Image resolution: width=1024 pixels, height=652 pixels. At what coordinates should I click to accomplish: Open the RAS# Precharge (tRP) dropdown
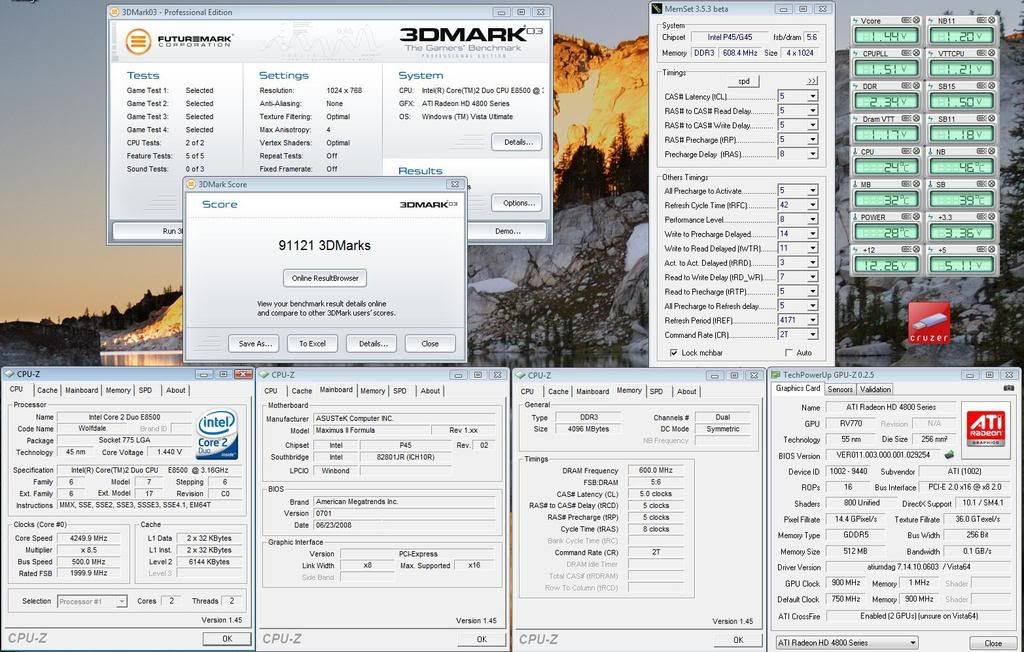tap(812, 140)
